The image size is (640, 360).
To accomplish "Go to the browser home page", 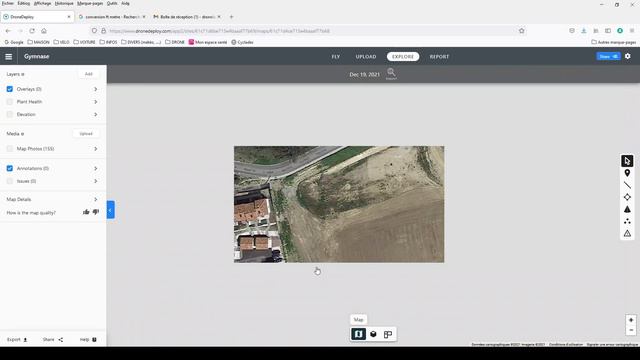I will (44, 31).
